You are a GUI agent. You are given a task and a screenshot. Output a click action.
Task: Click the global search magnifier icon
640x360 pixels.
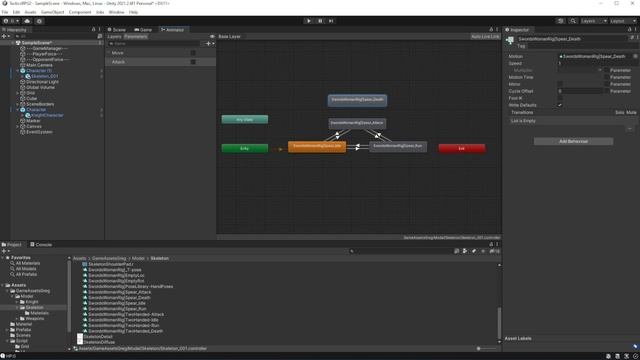[x=573, y=21]
